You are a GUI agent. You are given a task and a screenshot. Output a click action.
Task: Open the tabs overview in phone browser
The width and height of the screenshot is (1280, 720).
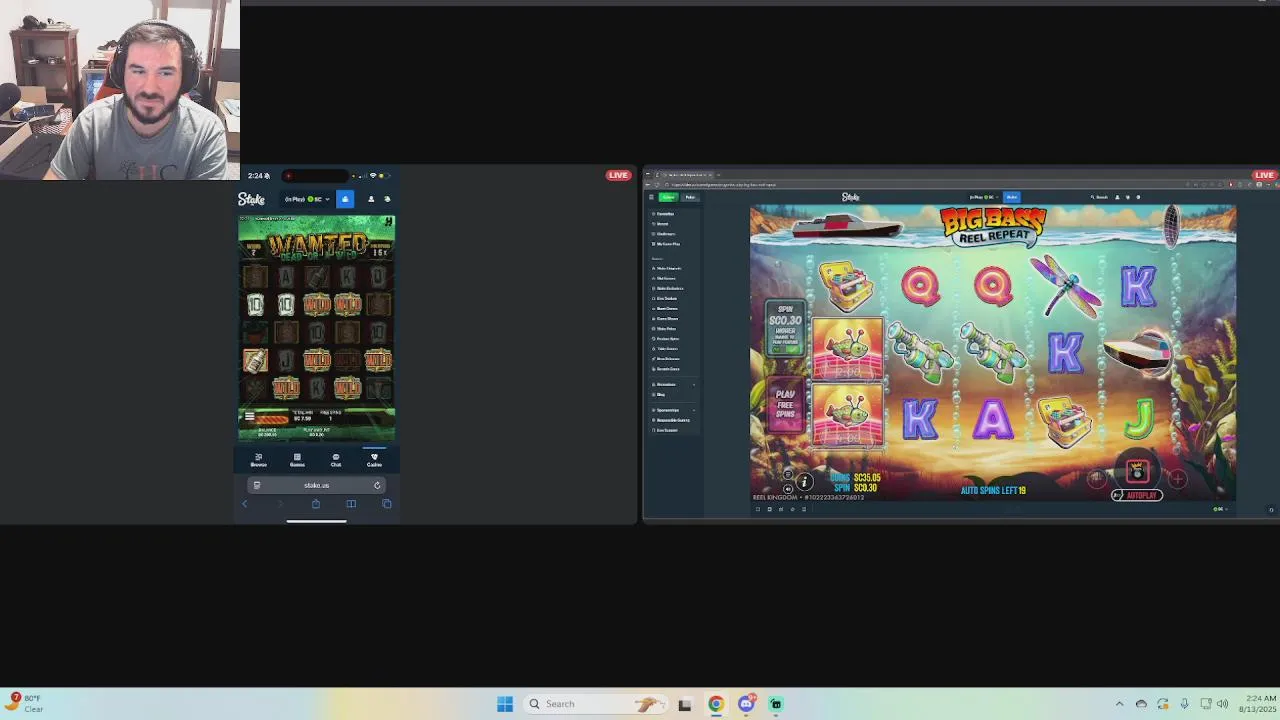pos(387,503)
